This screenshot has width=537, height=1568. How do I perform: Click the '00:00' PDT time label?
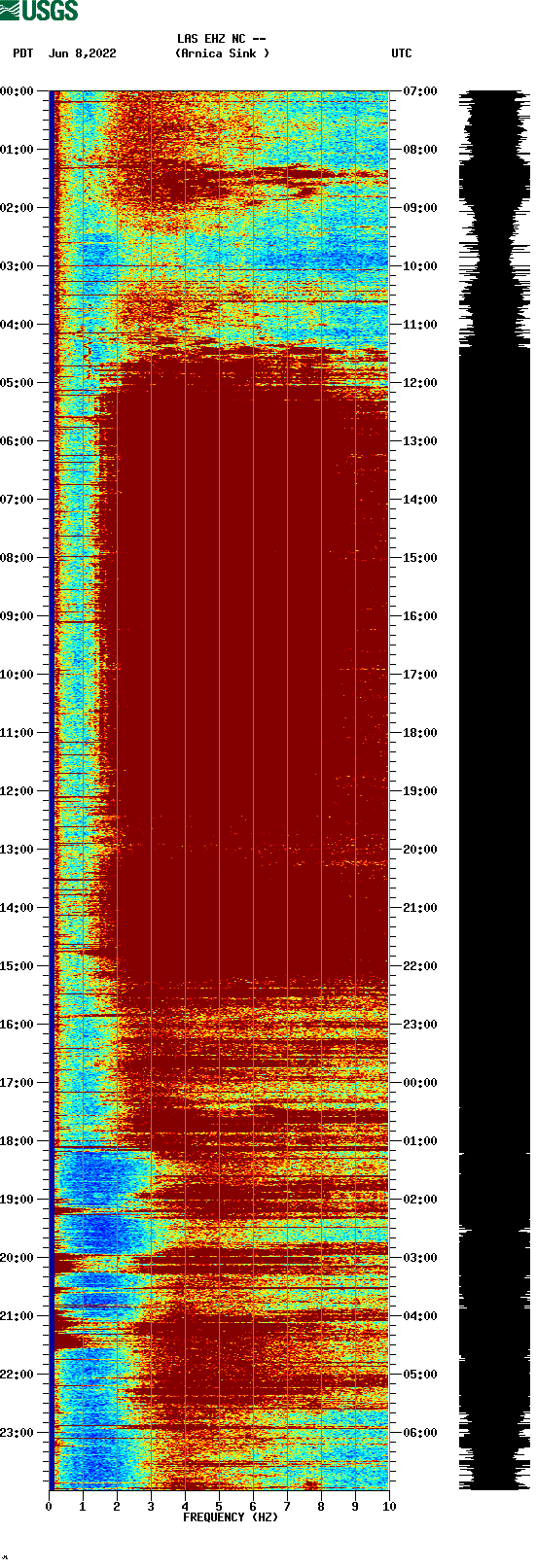tap(17, 91)
